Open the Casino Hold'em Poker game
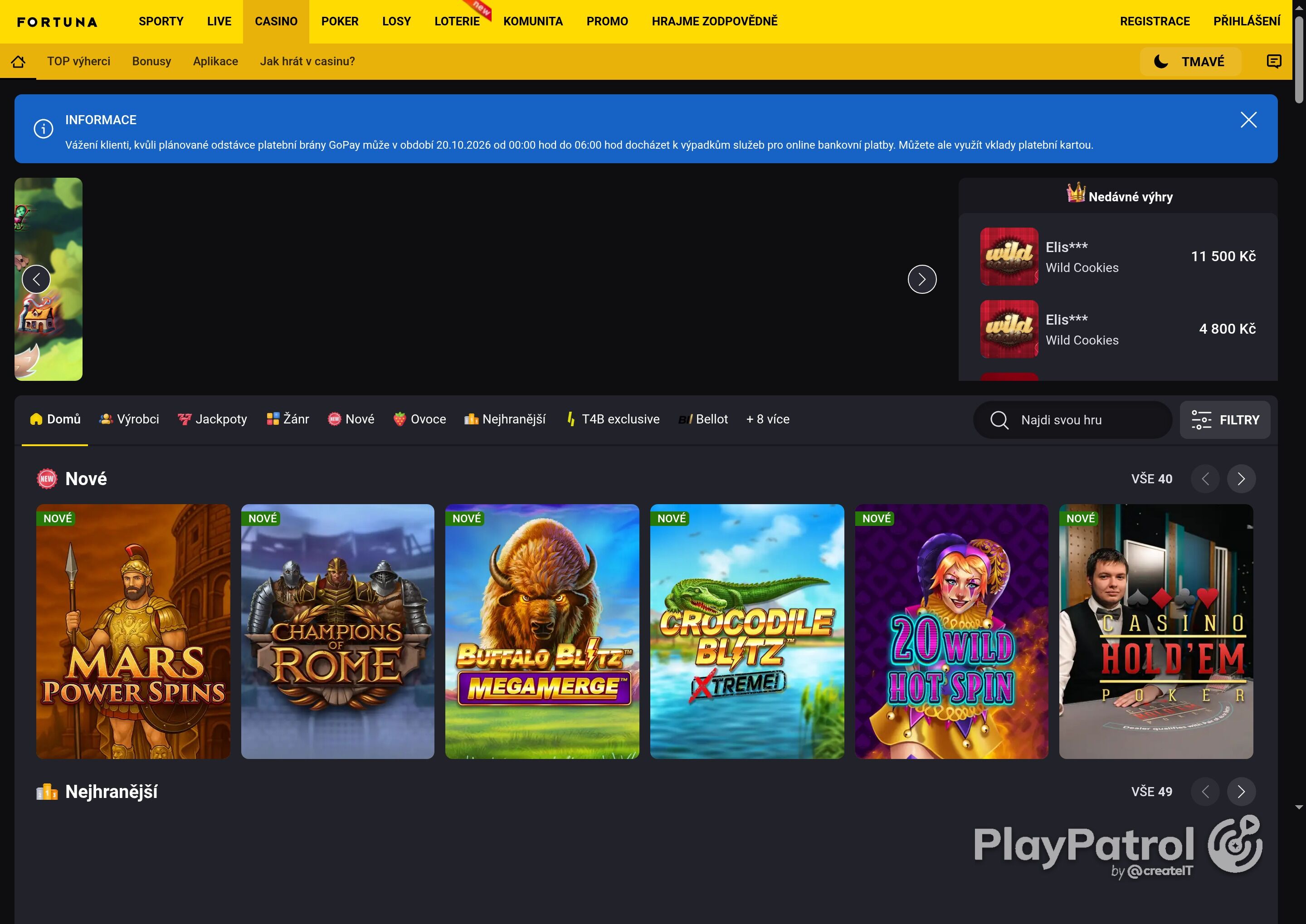The height and width of the screenshot is (924, 1306). (x=1156, y=632)
